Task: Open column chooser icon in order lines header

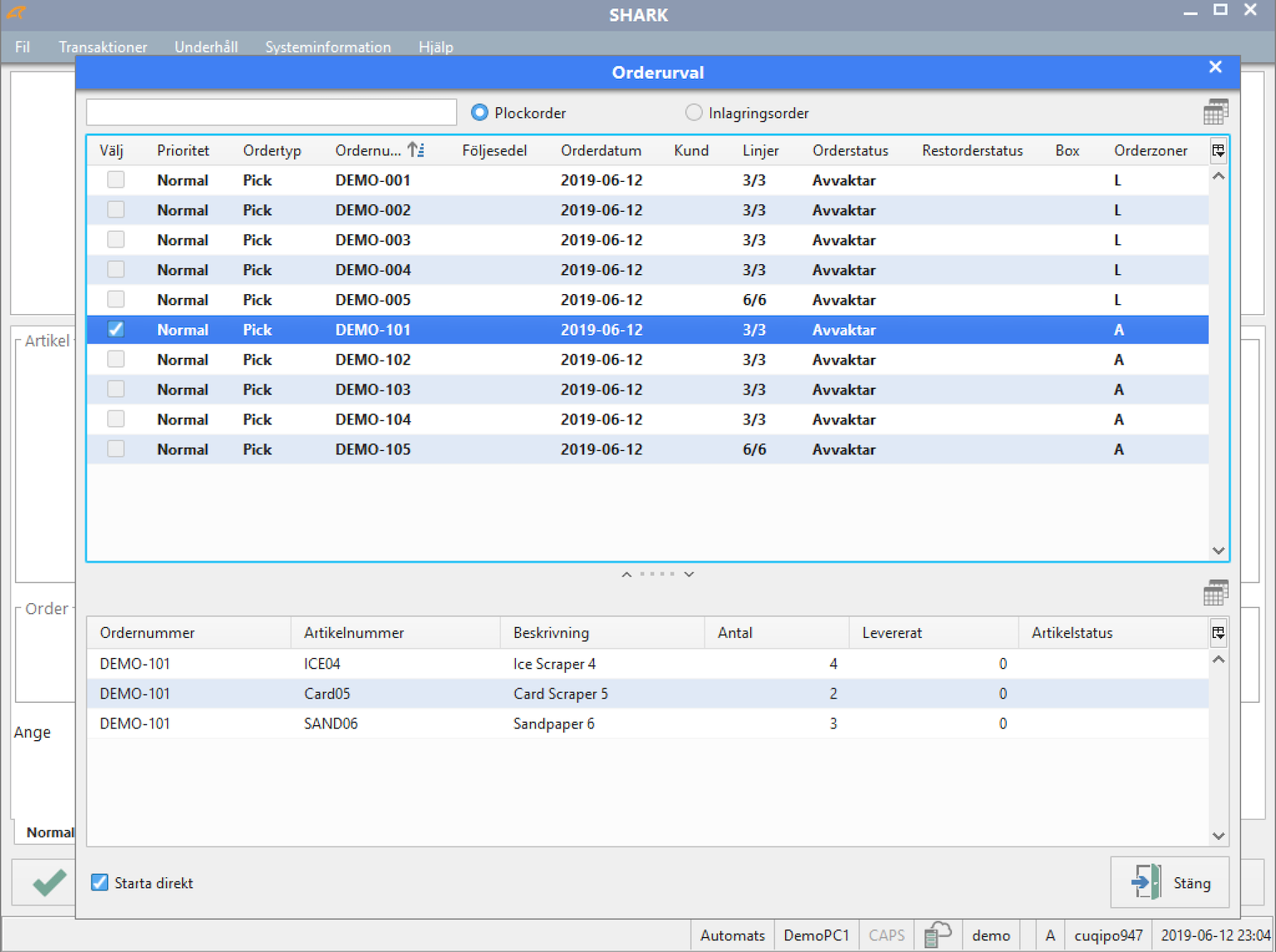Action: click(x=1218, y=632)
